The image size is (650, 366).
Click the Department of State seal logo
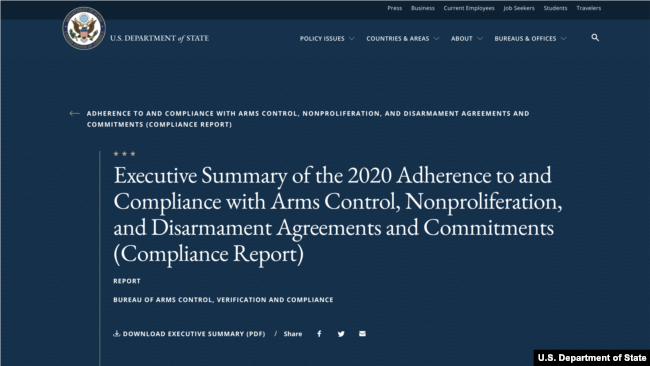click(84, 29)
